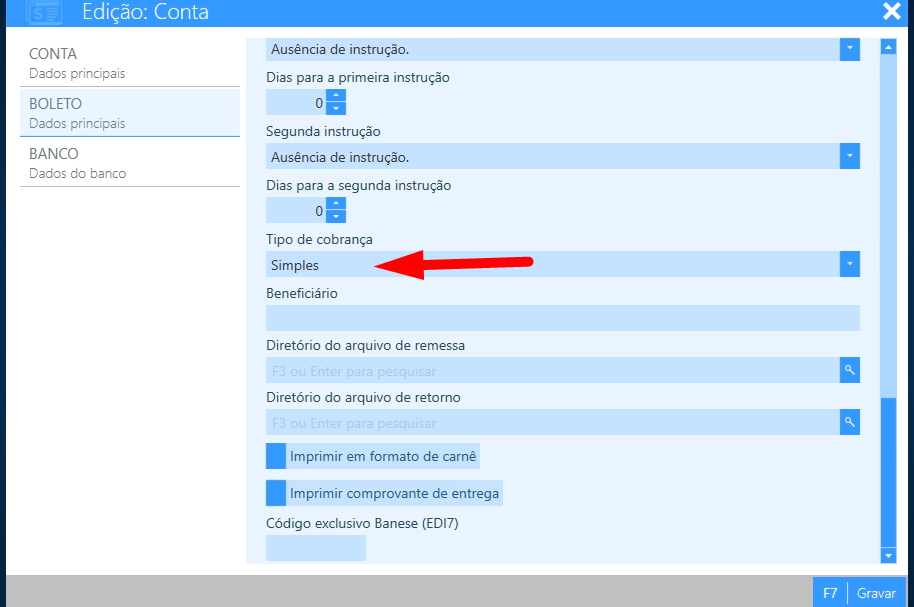Image resolution: width=914 pixels, height=607 pixels.
Task: Increase days for second instruction
Action: (336, 204)
